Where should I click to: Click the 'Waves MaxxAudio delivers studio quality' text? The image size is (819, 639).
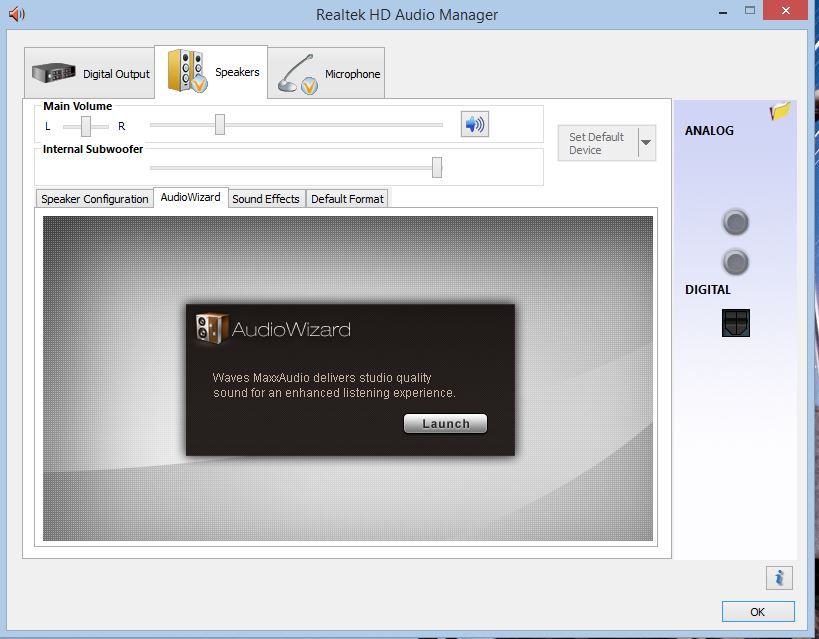(x=322, y=378)
